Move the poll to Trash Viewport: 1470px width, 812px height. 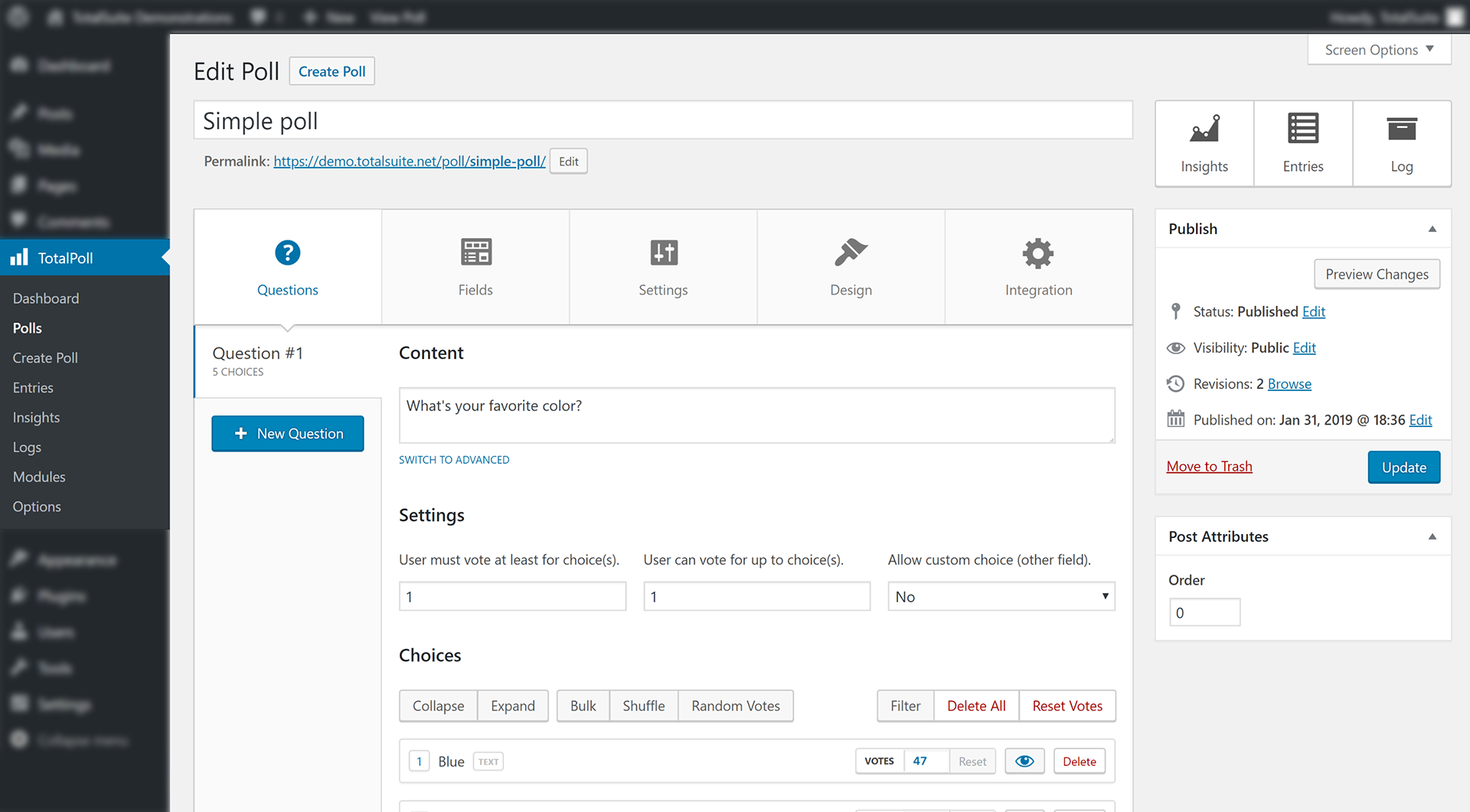[1209, 467]
